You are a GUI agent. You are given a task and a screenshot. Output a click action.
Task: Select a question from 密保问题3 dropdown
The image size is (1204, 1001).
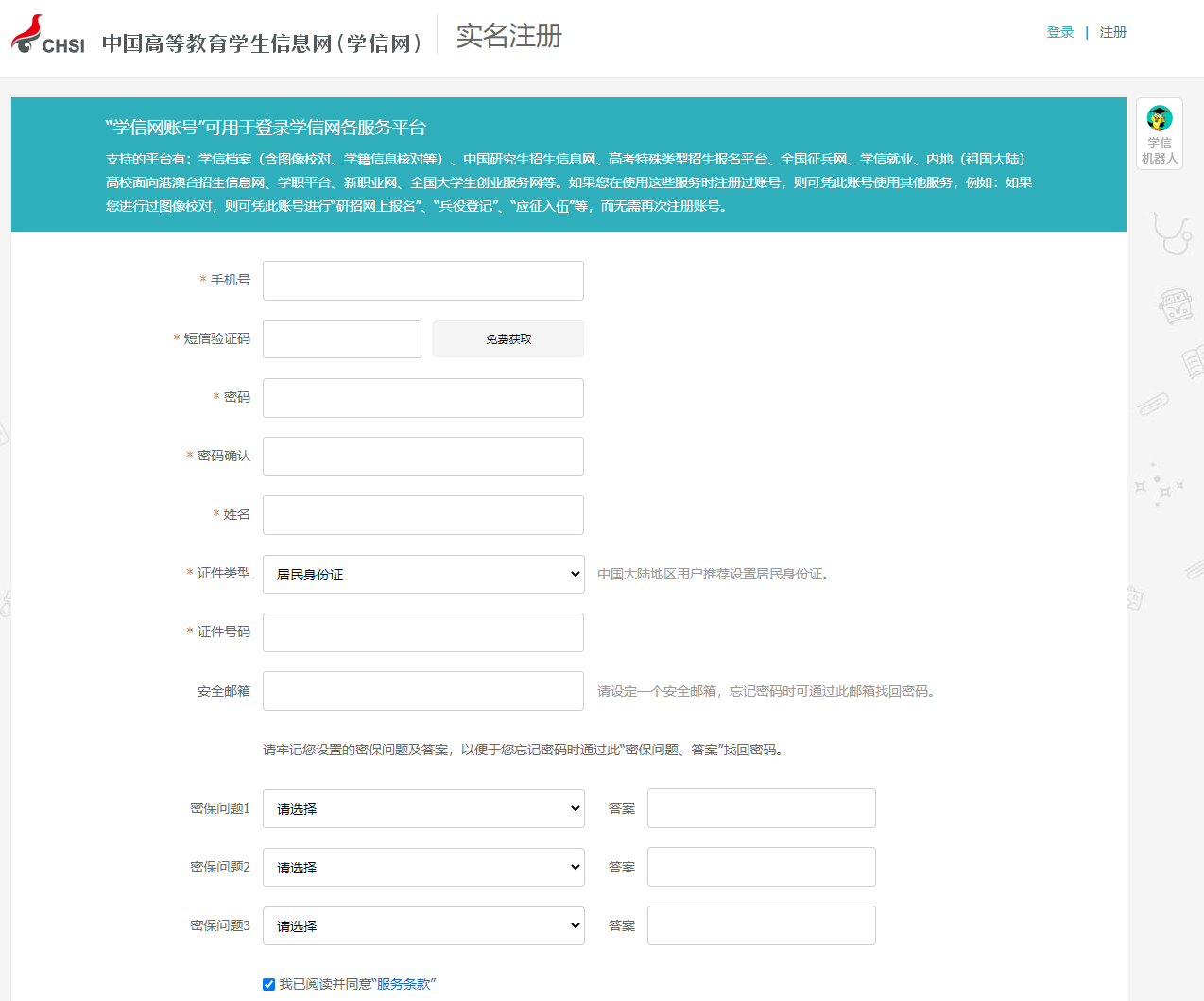[422, 925]
